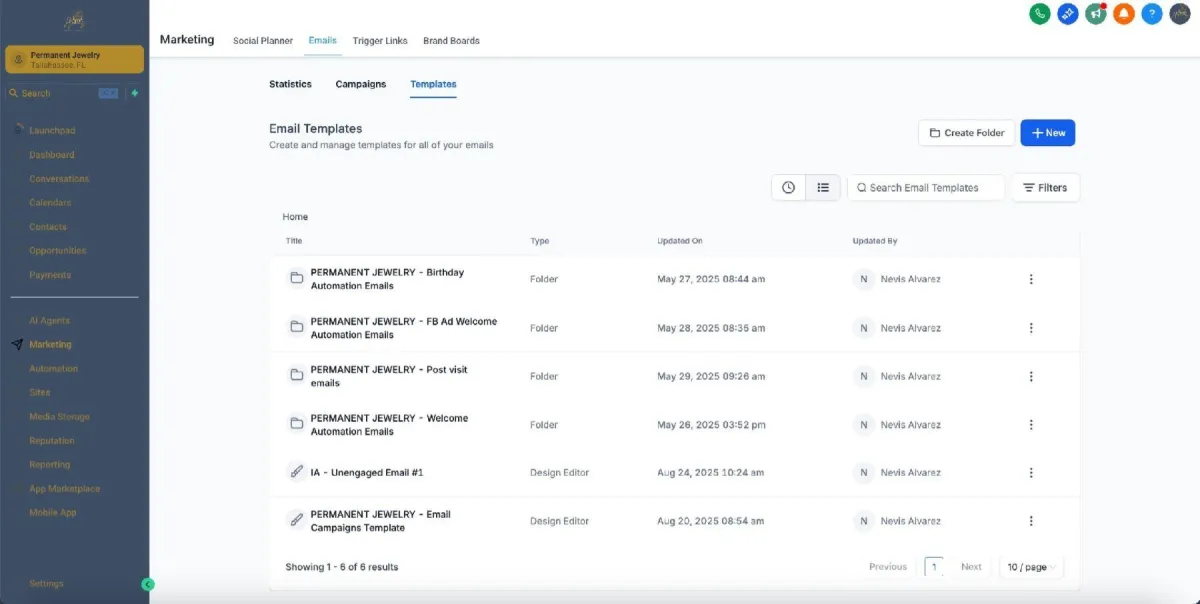Open the megaphone announcements icon
The height and width of the screenshot is (604, 1200).
point(1096,14)
